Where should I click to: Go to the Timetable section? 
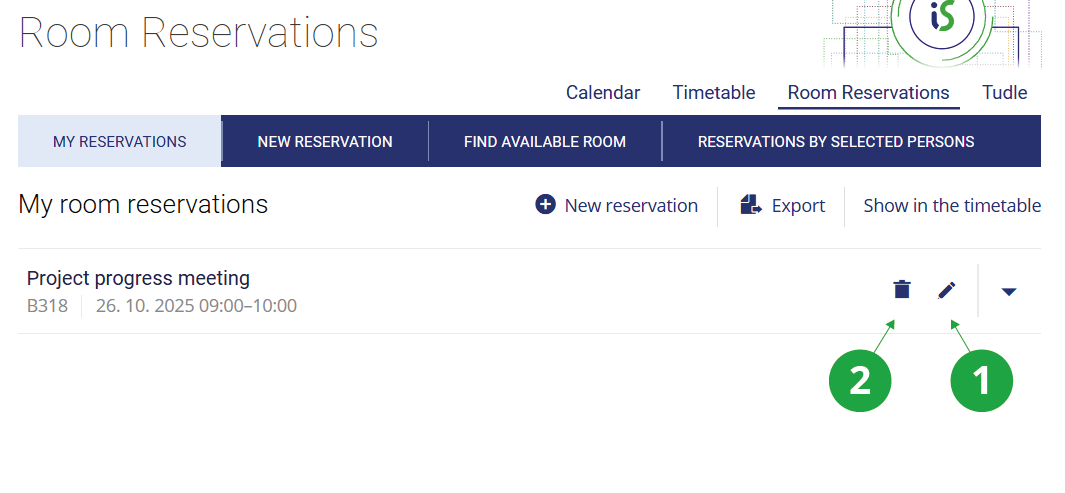(714, 93)
